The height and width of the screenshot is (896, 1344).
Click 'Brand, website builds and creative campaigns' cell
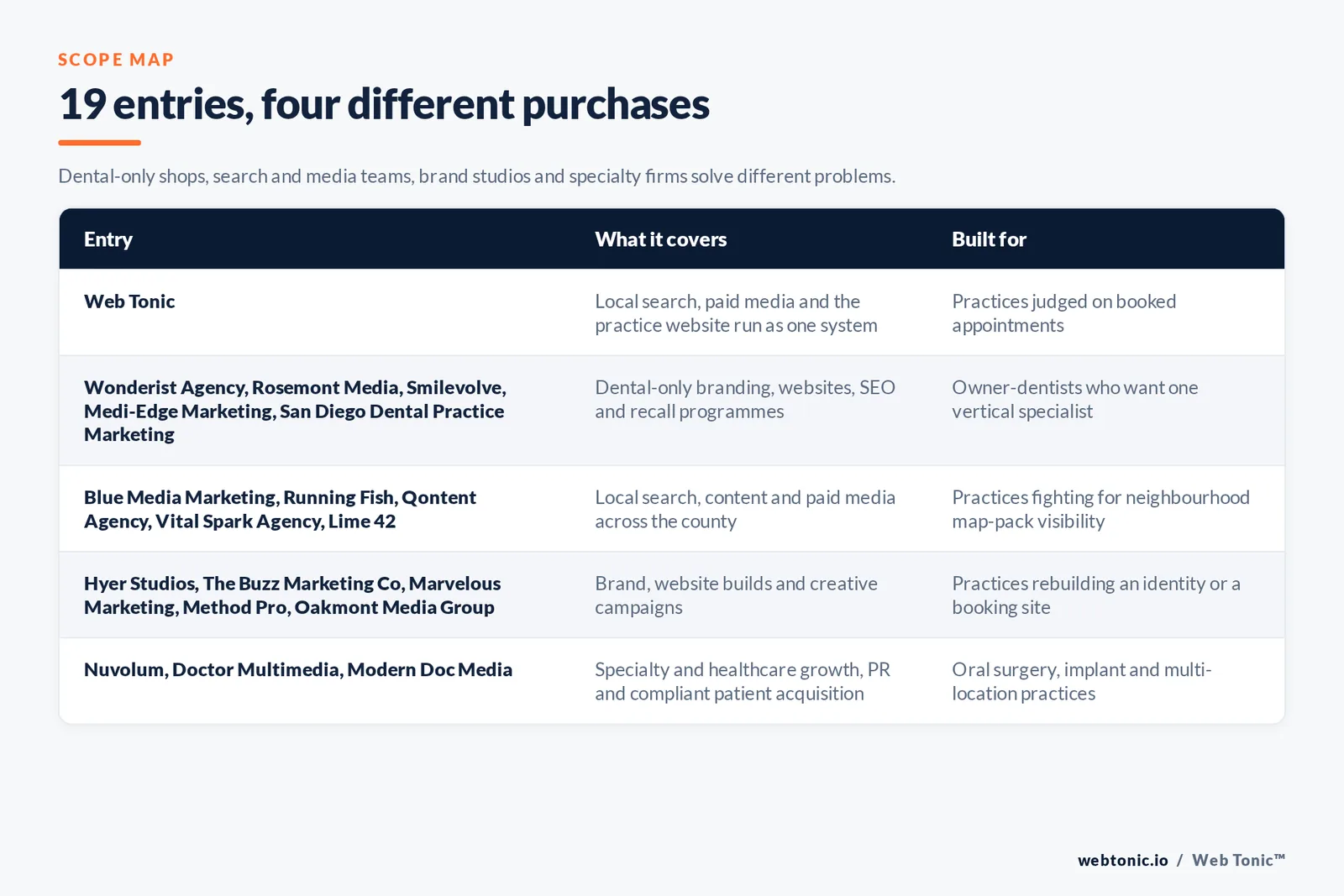tap(736, 595)
